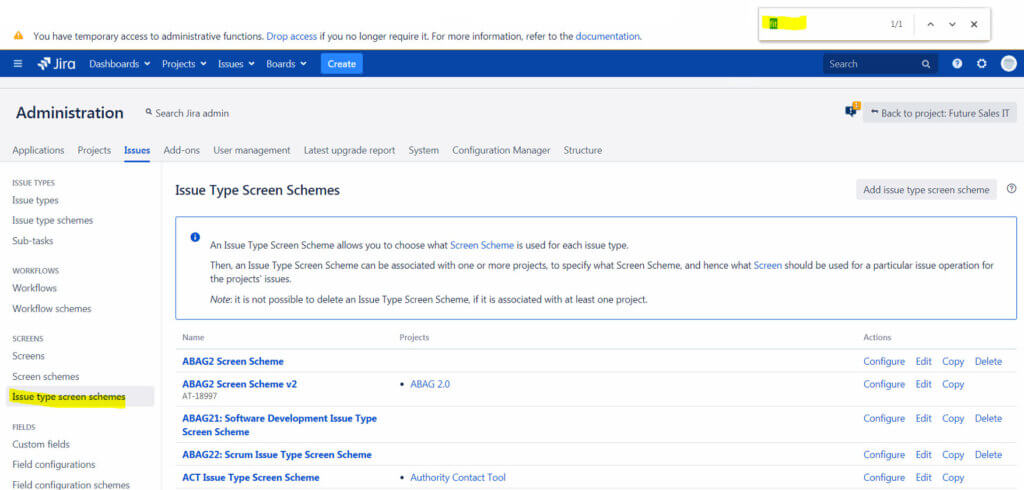Open Workflows in sidebar
Viewport: 1024px width, 490px height.
(x=35, y=288)
